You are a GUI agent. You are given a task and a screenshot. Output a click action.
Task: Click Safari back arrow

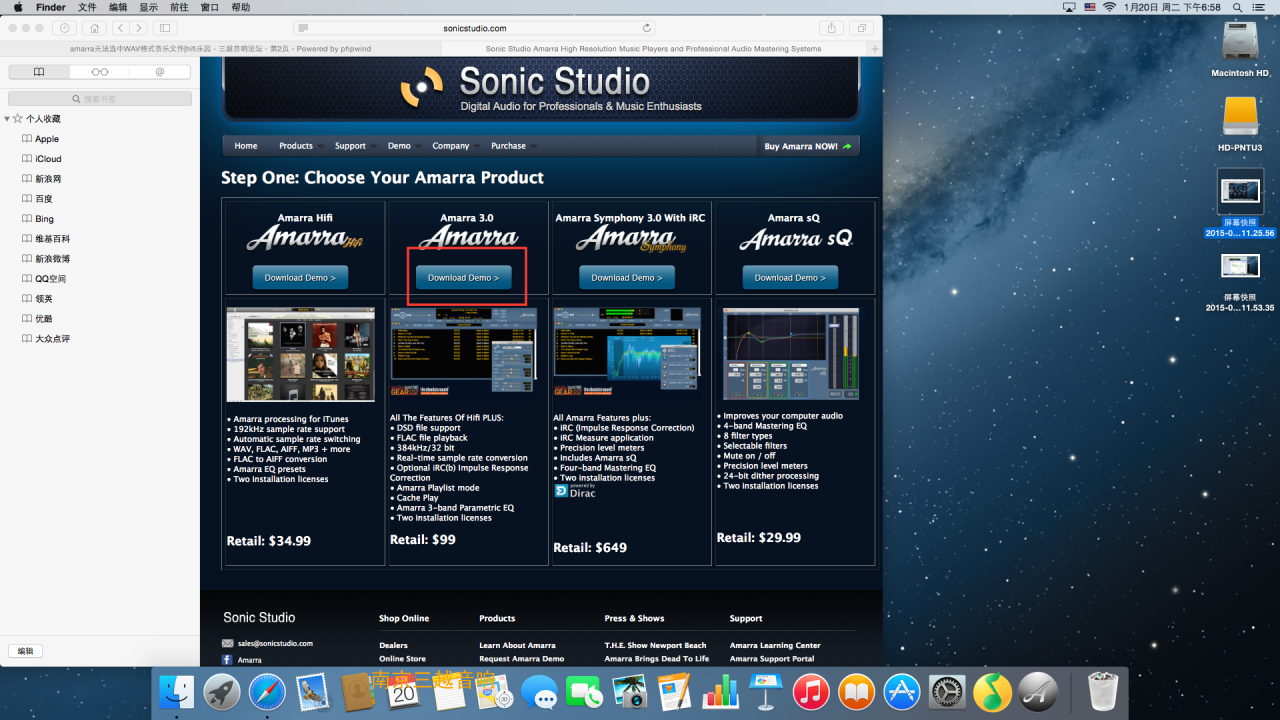coord(121,28)
